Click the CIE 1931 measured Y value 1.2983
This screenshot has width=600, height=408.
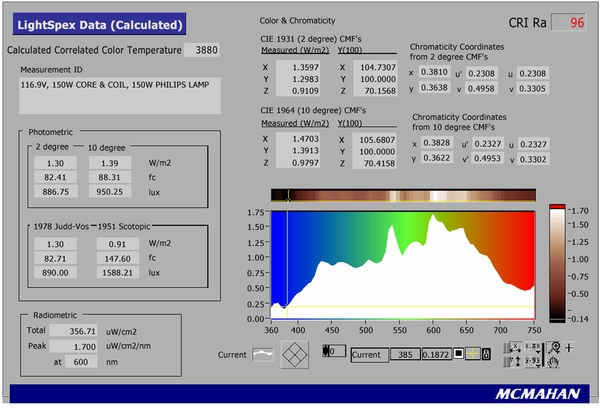[x=298, y=79]
